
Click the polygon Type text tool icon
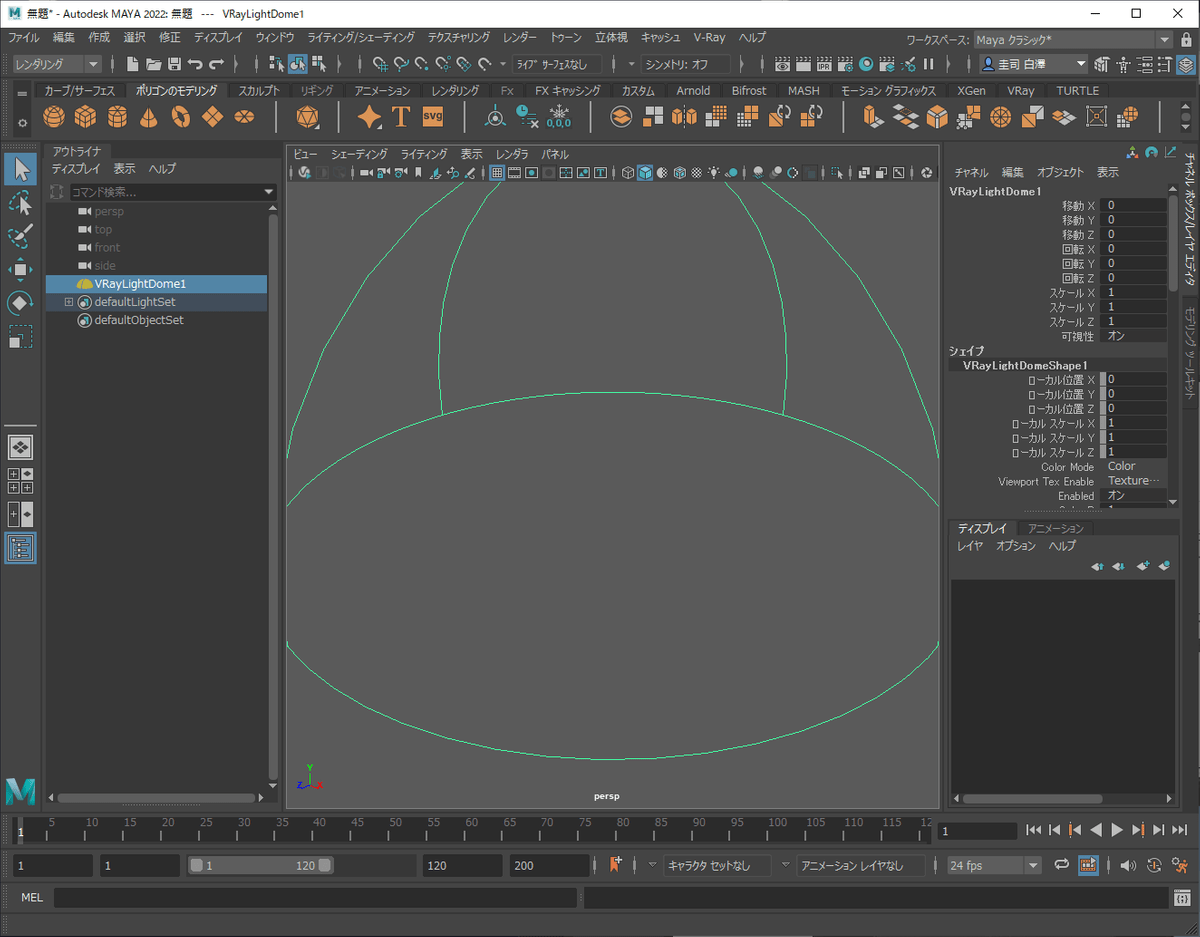click(x=401, y=117)
